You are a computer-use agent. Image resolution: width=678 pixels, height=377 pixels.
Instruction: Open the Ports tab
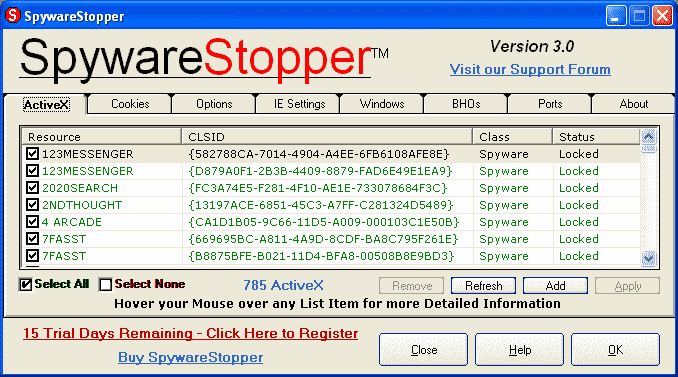550,104
